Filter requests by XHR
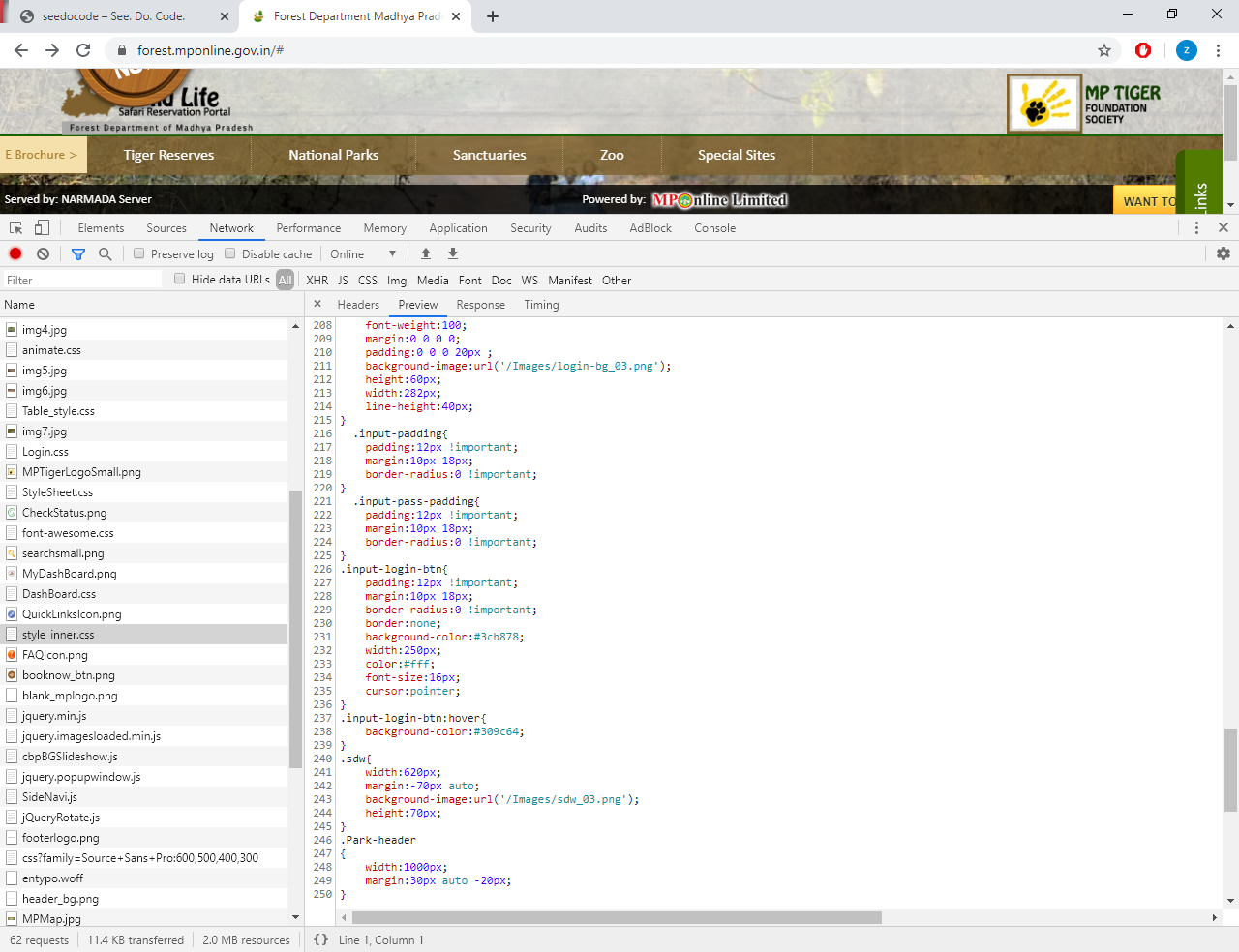This screenshot has height=952, width=1239. (317, 280)
